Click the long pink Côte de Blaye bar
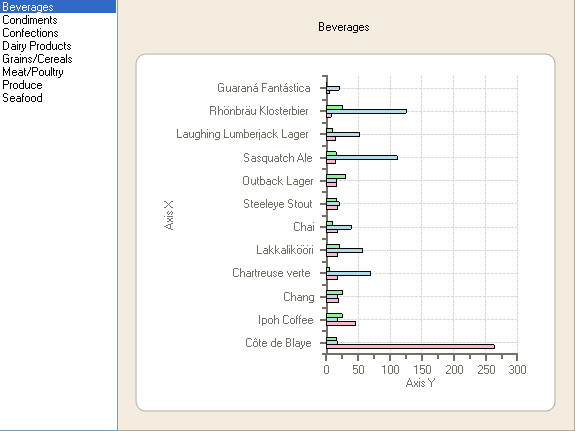Viewport: 575px width, 431px height. tap(410, 347)
